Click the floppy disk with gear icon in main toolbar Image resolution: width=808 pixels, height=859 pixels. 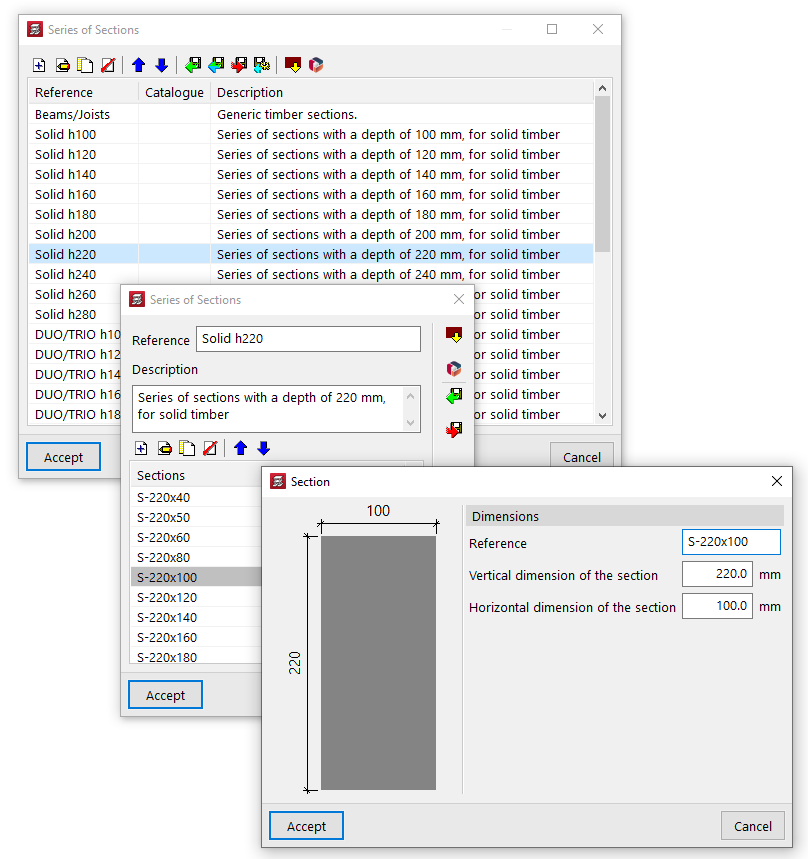[x=262, y=65]
